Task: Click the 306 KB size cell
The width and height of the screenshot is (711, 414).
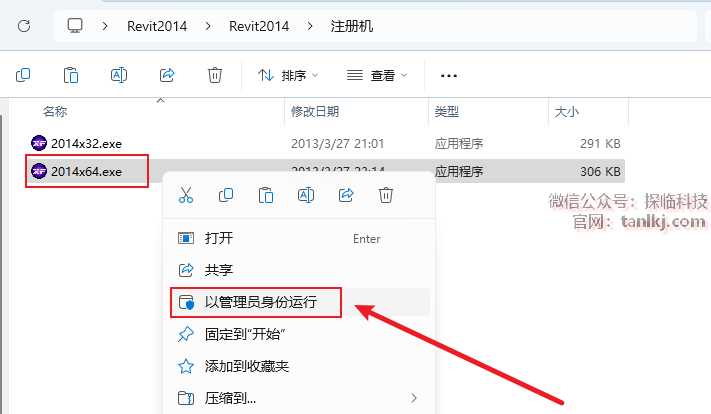Action: [x=600, y=171]
